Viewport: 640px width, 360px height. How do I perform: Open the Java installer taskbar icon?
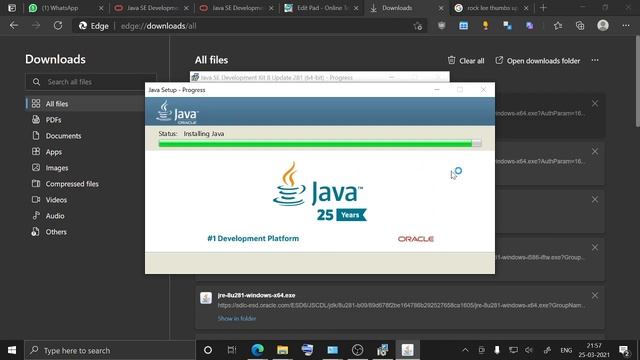407,350
